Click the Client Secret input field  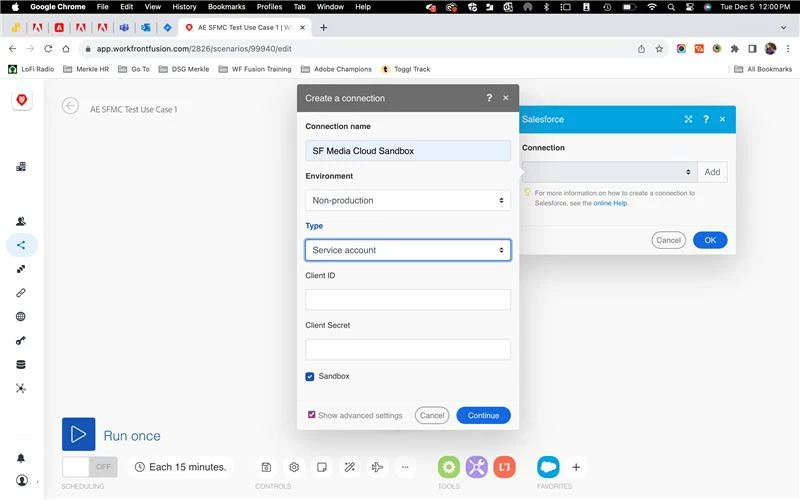[408, 349]
